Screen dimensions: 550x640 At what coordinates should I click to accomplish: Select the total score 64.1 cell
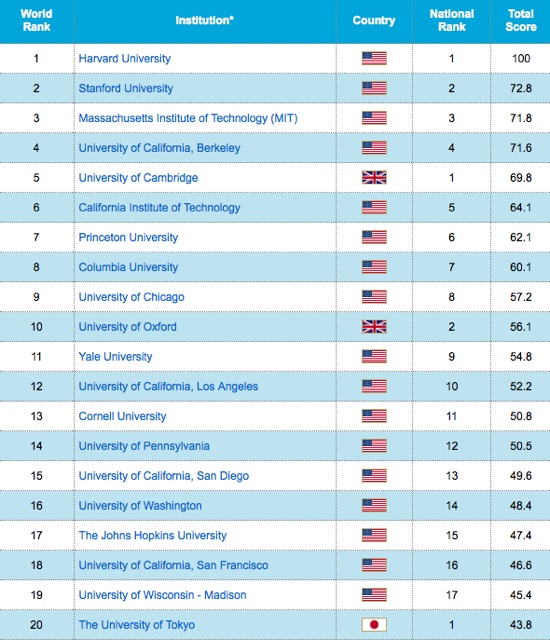(x=521, y=207)
